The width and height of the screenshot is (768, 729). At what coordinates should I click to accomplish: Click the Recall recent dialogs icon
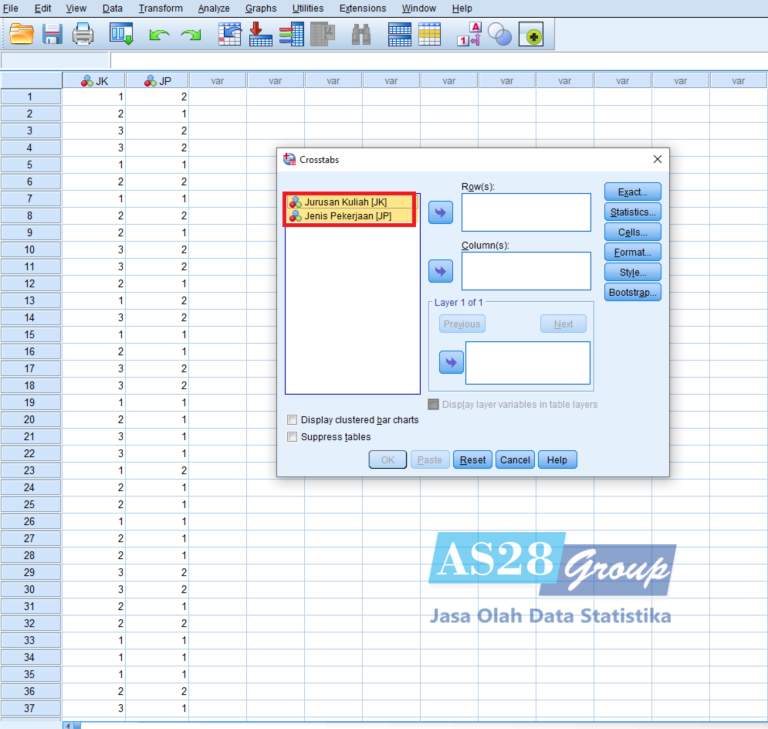coord(122,35)
